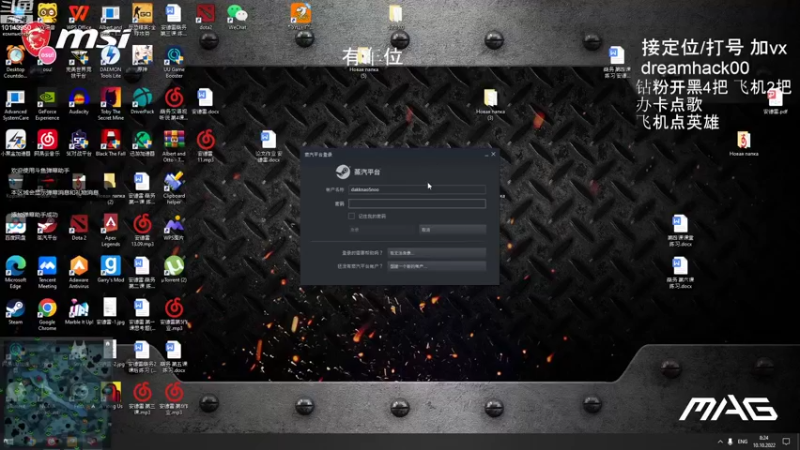800x450 pixels.
Task: Click the login button left of cancel
Action: (382, 230)
